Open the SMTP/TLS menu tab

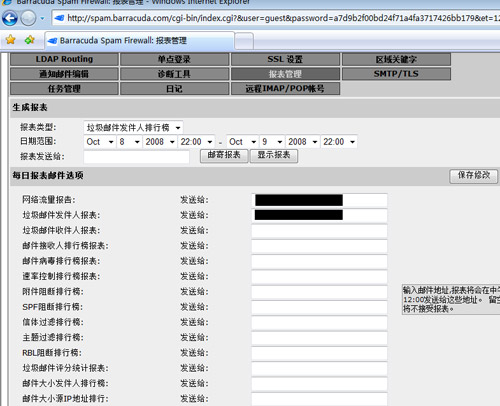coord(396,74)
